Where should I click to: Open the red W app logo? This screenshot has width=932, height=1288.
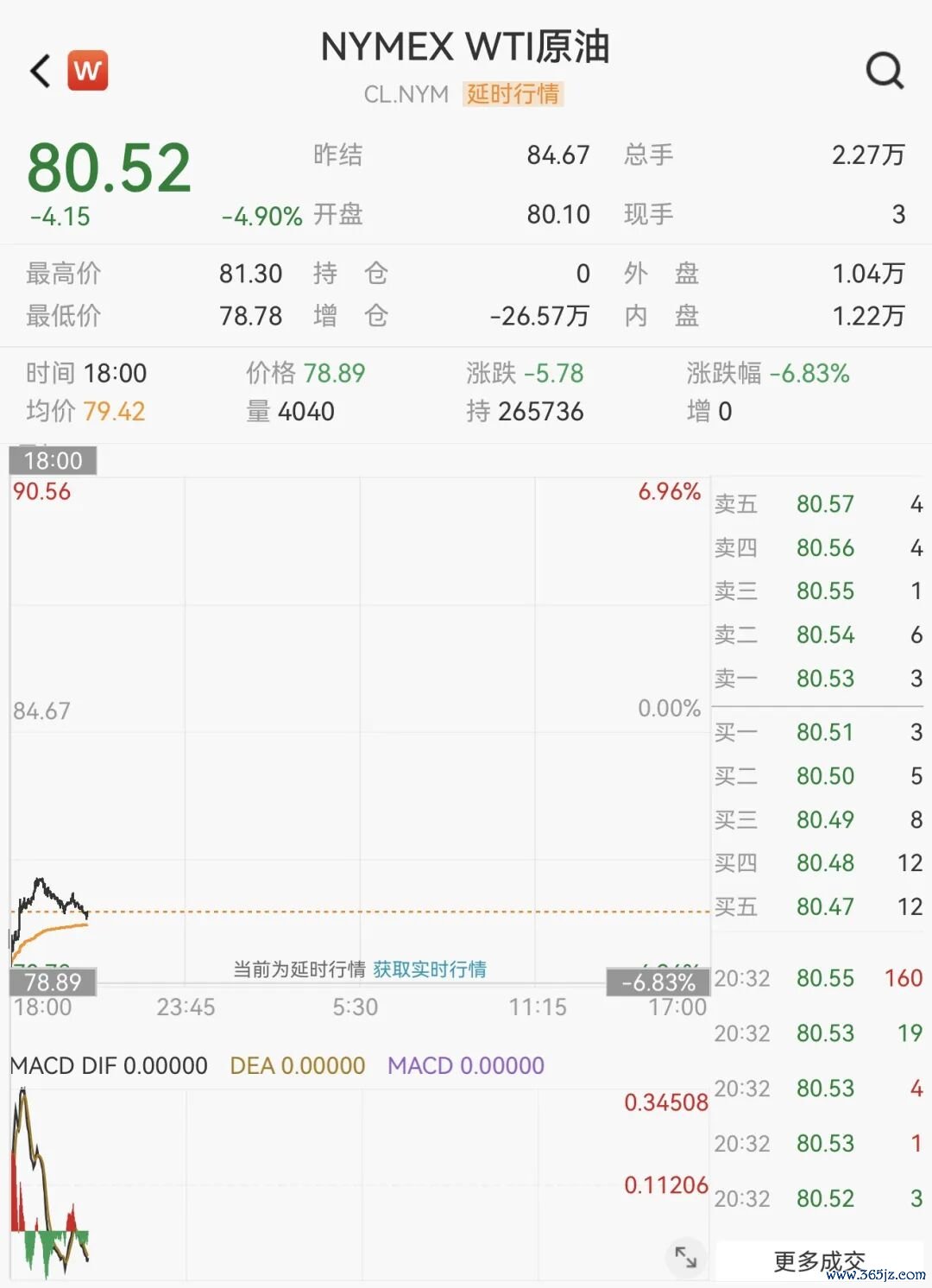(x=88, y=70)
